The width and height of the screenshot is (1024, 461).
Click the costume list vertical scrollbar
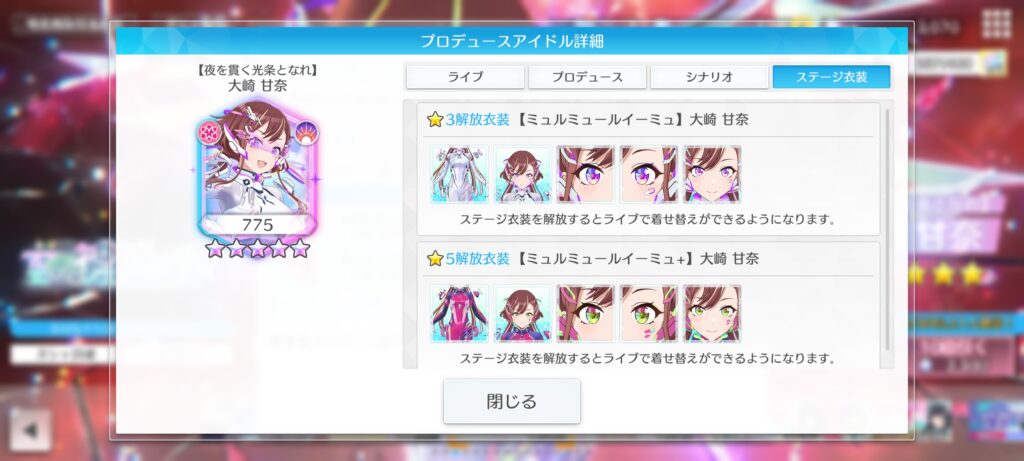pos(887,229)
